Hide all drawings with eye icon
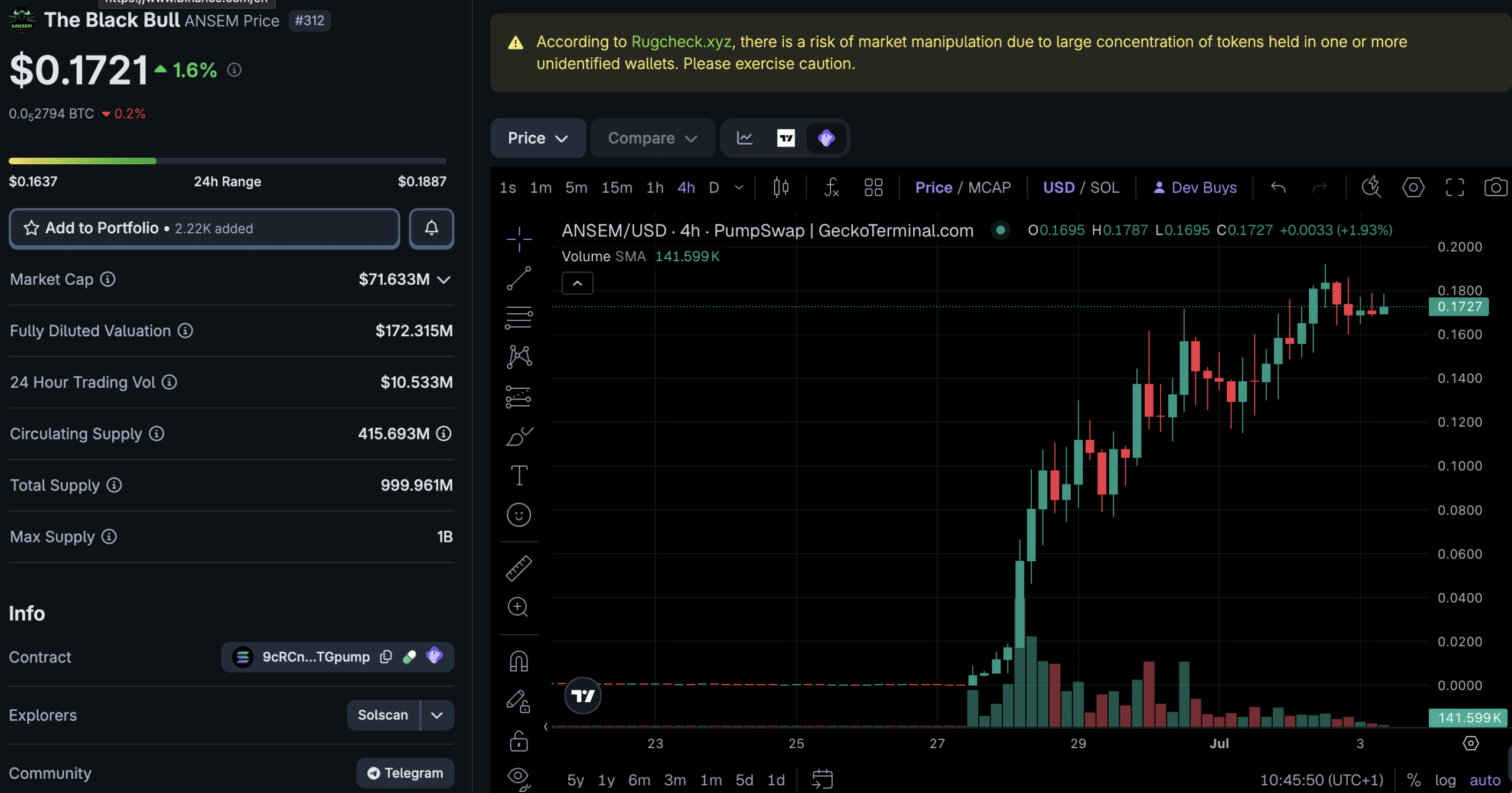This screenshot has width=1512, height=793. pos(519,779)
